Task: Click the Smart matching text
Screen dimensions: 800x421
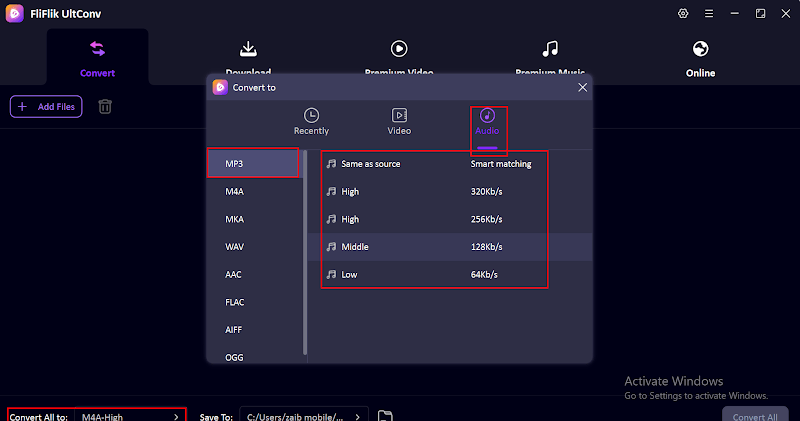Action: click(501, 164)
